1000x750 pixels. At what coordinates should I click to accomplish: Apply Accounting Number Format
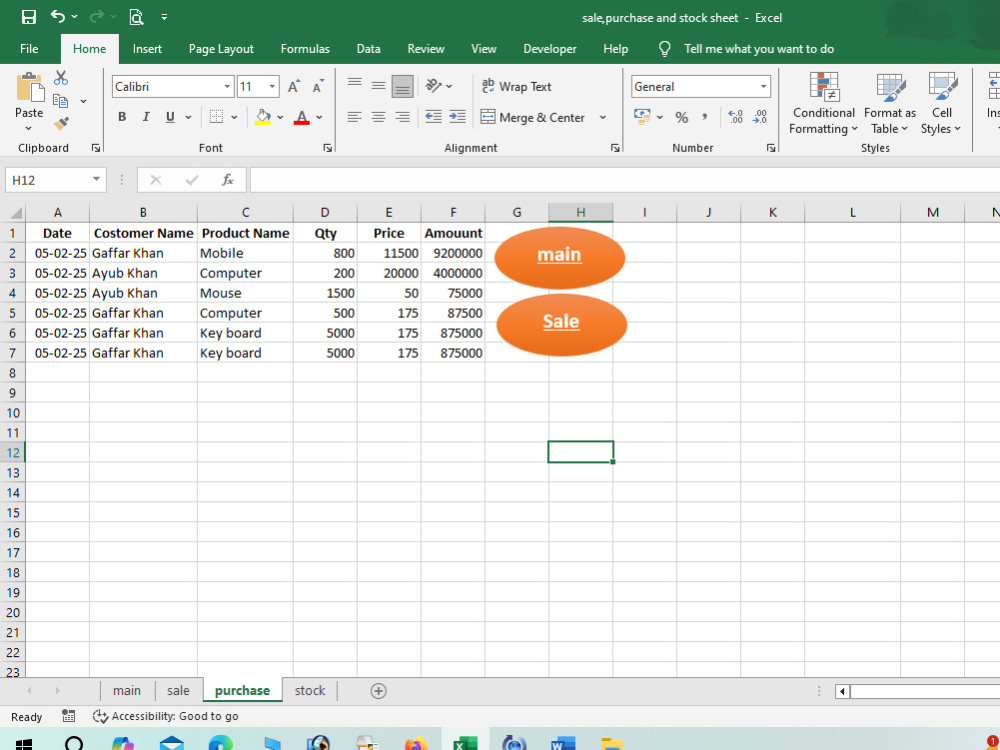(x=642, y=117)
